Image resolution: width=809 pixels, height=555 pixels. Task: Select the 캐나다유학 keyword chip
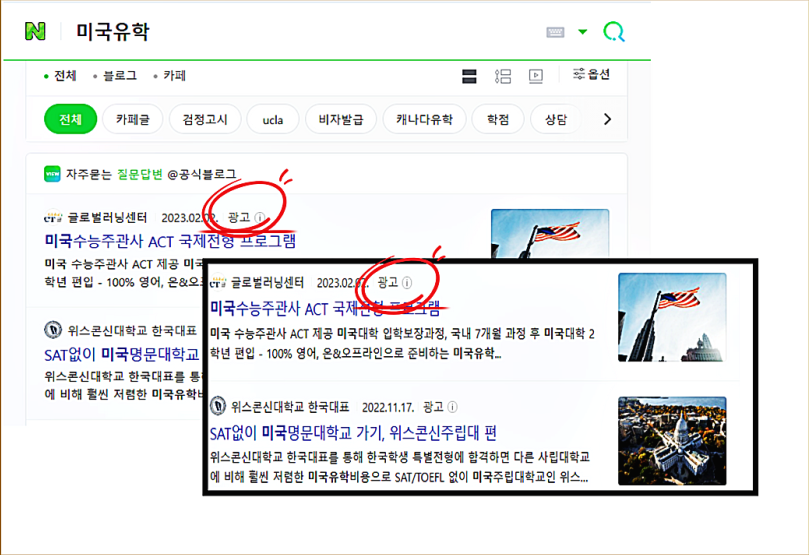pos(424,119)
